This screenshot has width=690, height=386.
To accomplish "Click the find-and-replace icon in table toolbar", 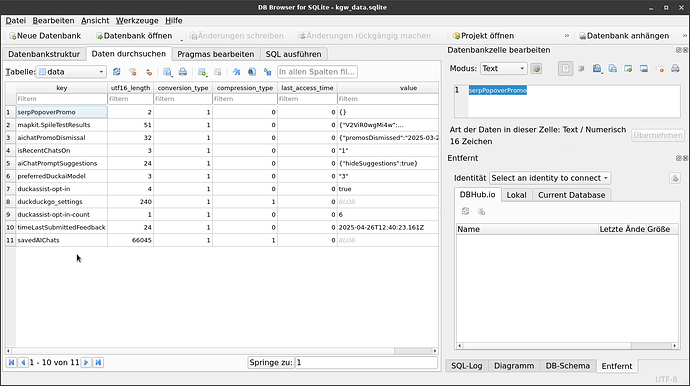I will [268, 72].
